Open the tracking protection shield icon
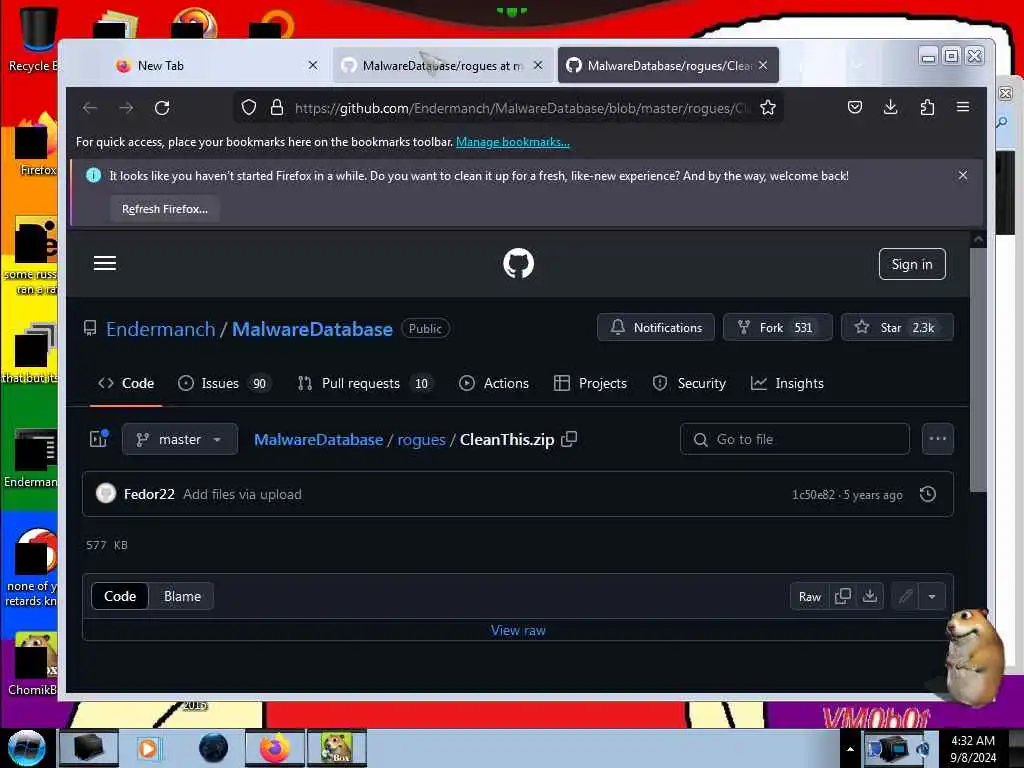 (248, 108)
